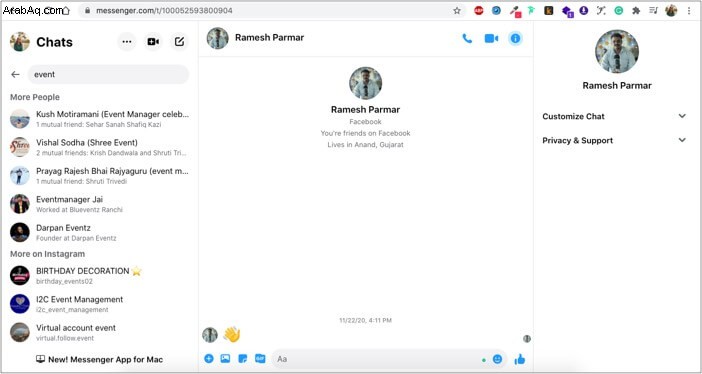
Task: Open BIRTHDAY DECORATION Instagram result
Action: (99, 275)
